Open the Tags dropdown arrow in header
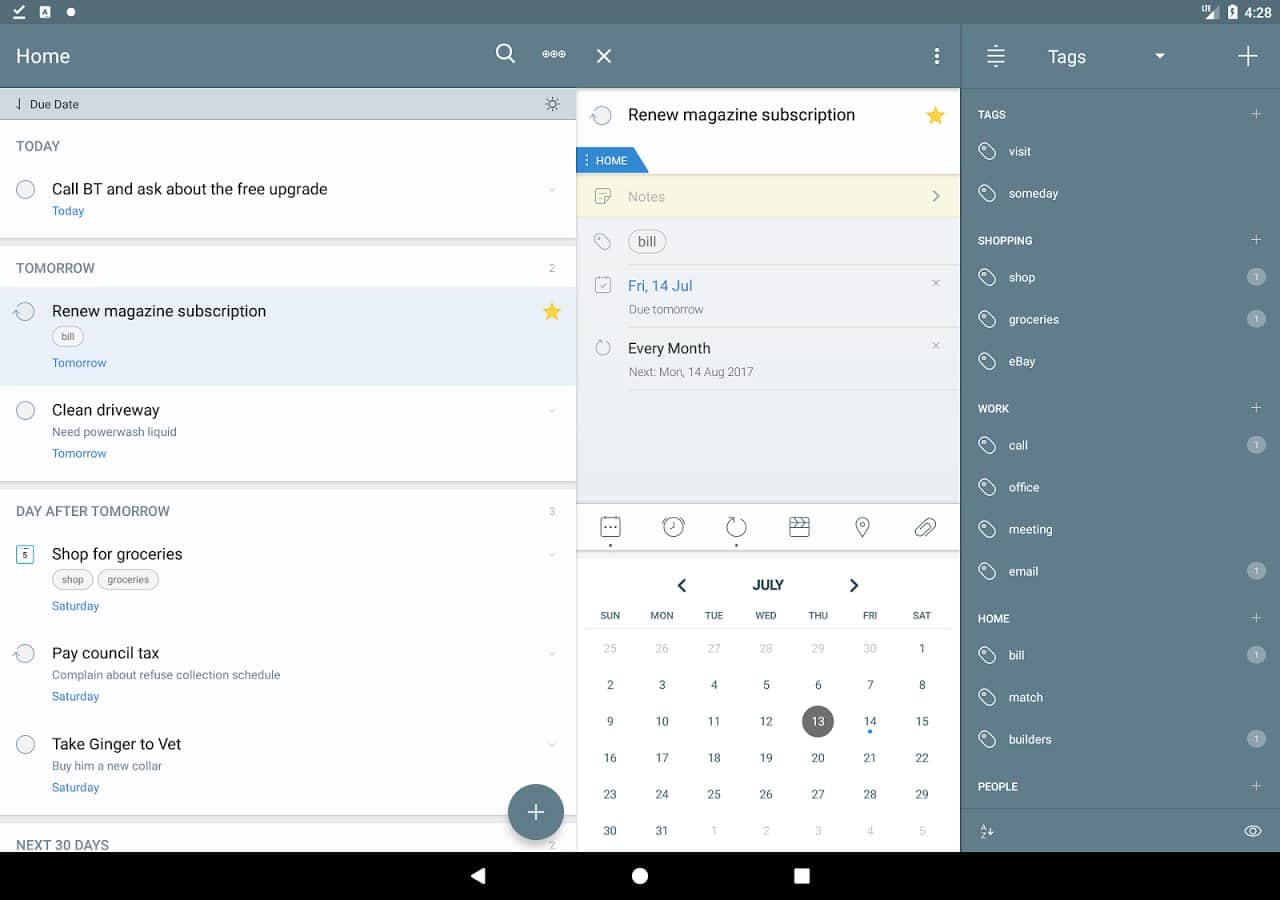The image size is (1280, 900). [1160, 56]
